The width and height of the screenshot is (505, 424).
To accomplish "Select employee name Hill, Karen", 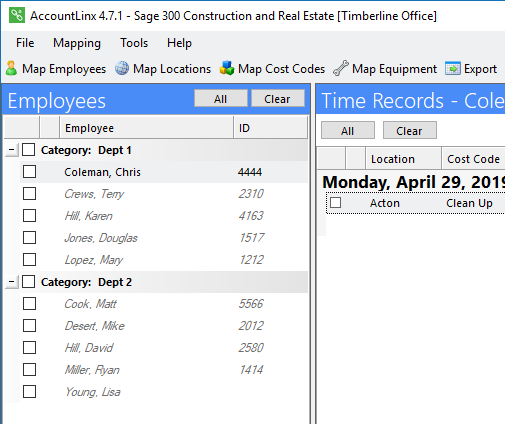I will coord(89,216).
